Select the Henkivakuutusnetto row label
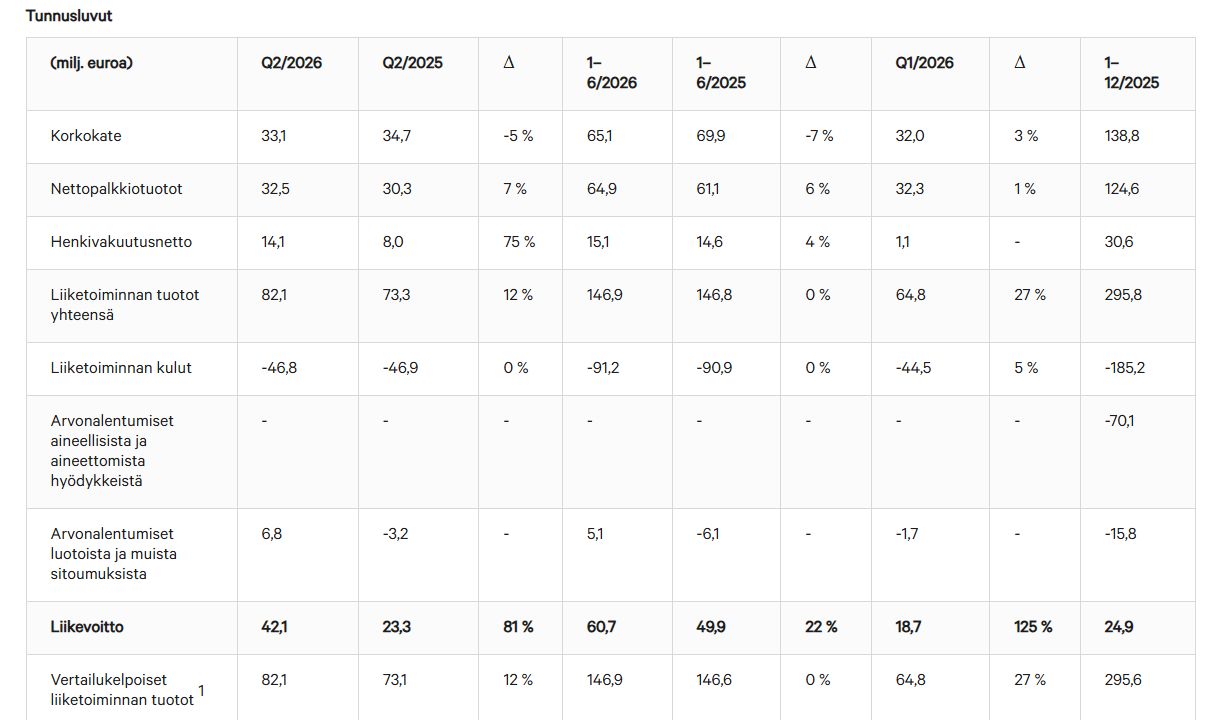 pos(121,242)
